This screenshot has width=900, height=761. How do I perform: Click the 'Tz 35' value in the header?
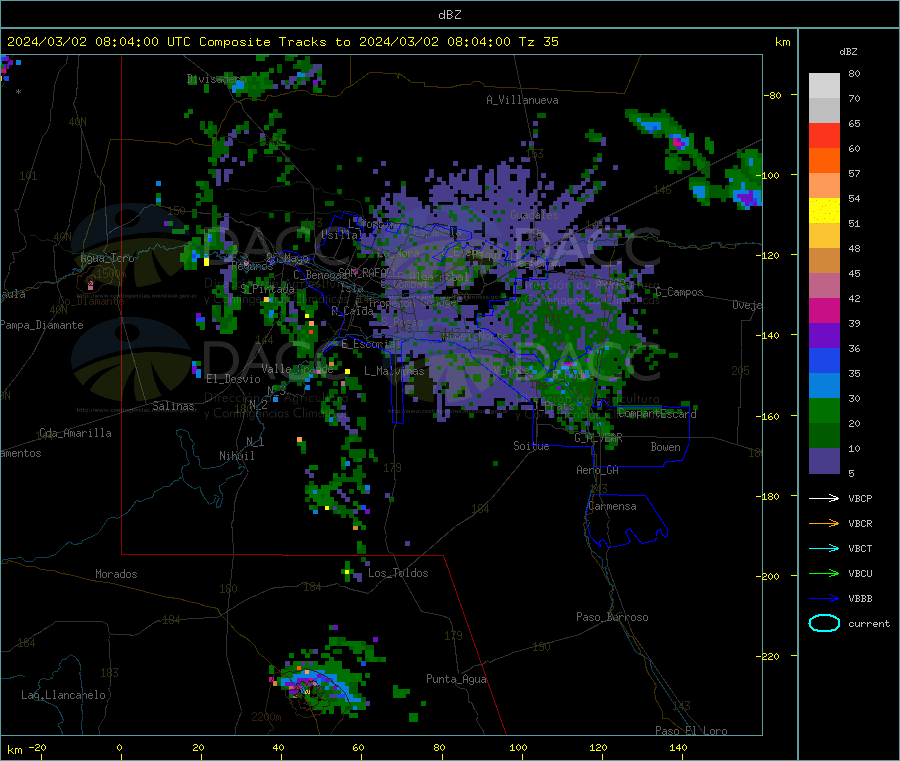(x=538, y=41)
